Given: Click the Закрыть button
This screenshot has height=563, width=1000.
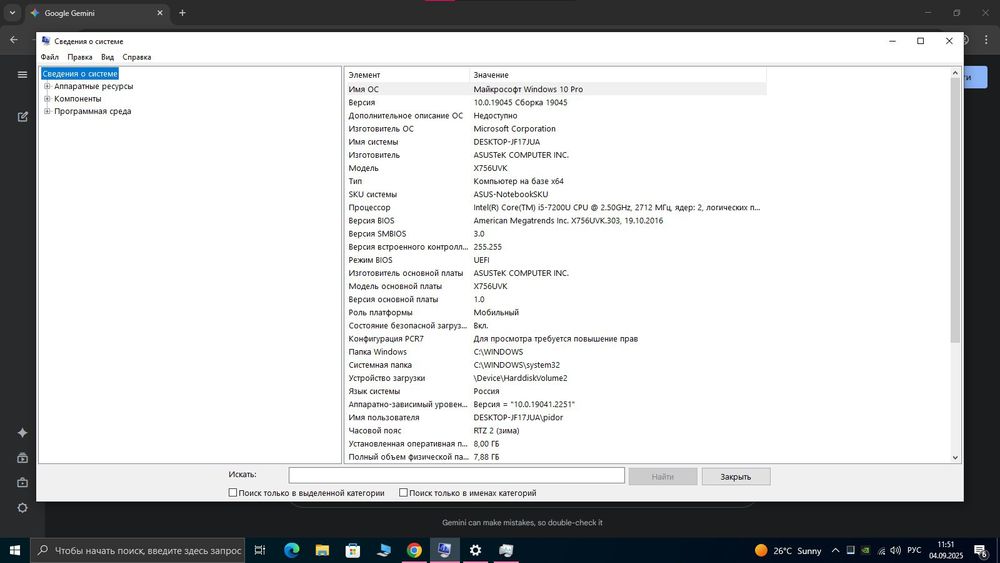Looking at the screenshot, I should 735,476.
